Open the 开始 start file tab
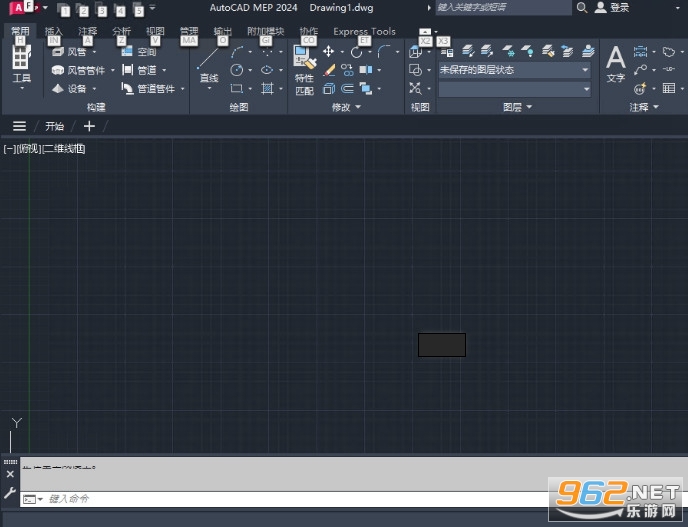Image resolution: width=688 pixels, height=527 pixels. click(54, 126)
